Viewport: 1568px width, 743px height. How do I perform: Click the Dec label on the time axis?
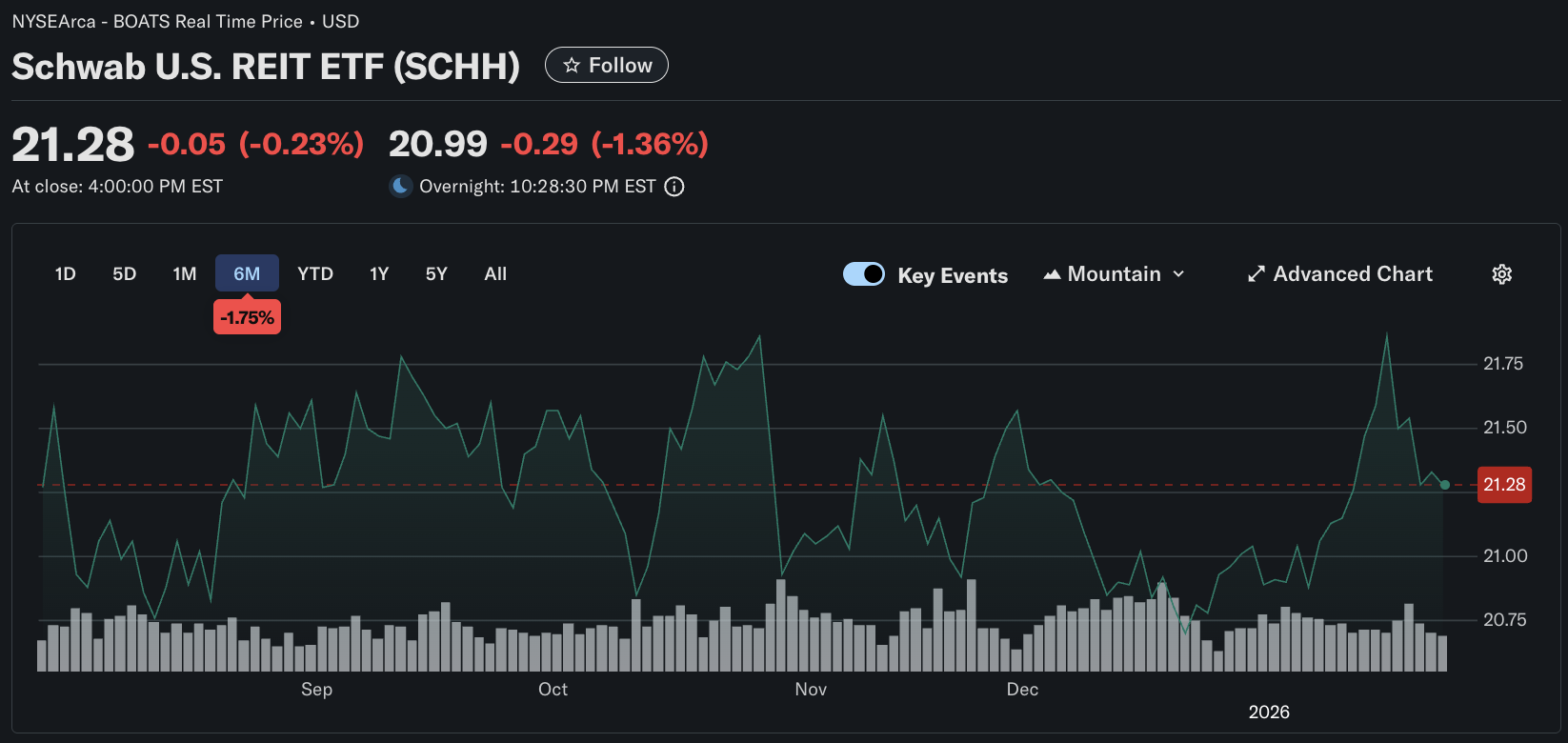coord(1022,690)
